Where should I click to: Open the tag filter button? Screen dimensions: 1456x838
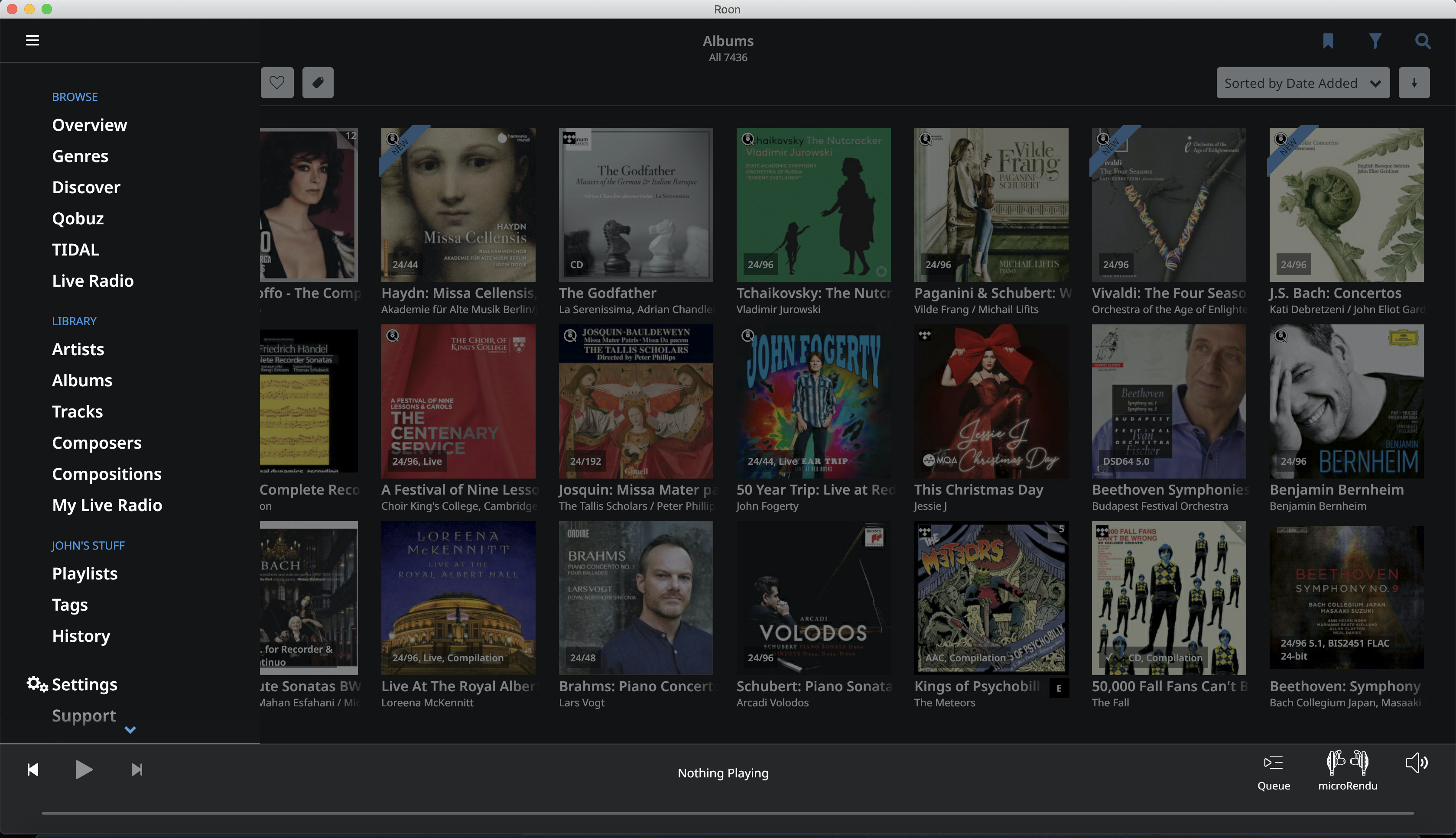click(x=318, y=83)
